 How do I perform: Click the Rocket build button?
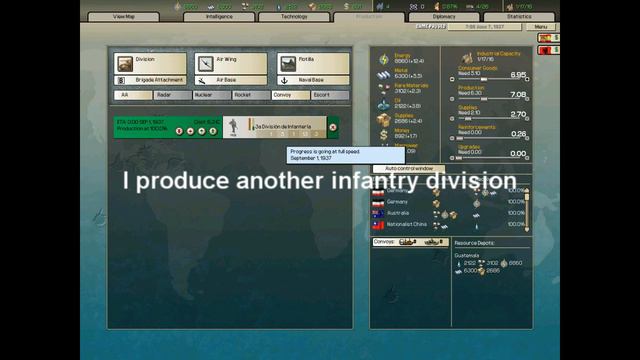251,95
